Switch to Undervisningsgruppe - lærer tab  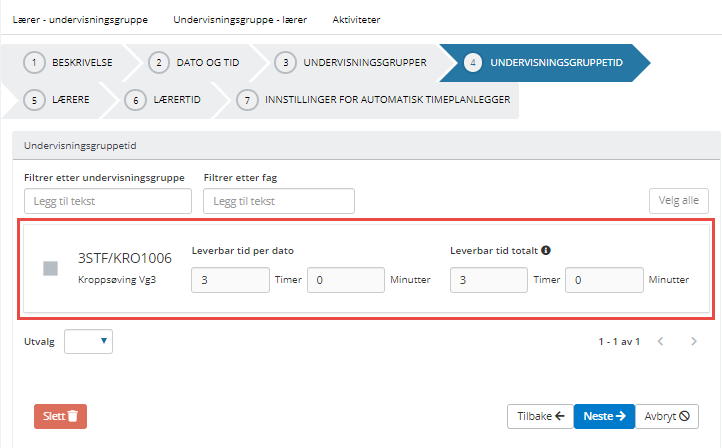(240, 20)
